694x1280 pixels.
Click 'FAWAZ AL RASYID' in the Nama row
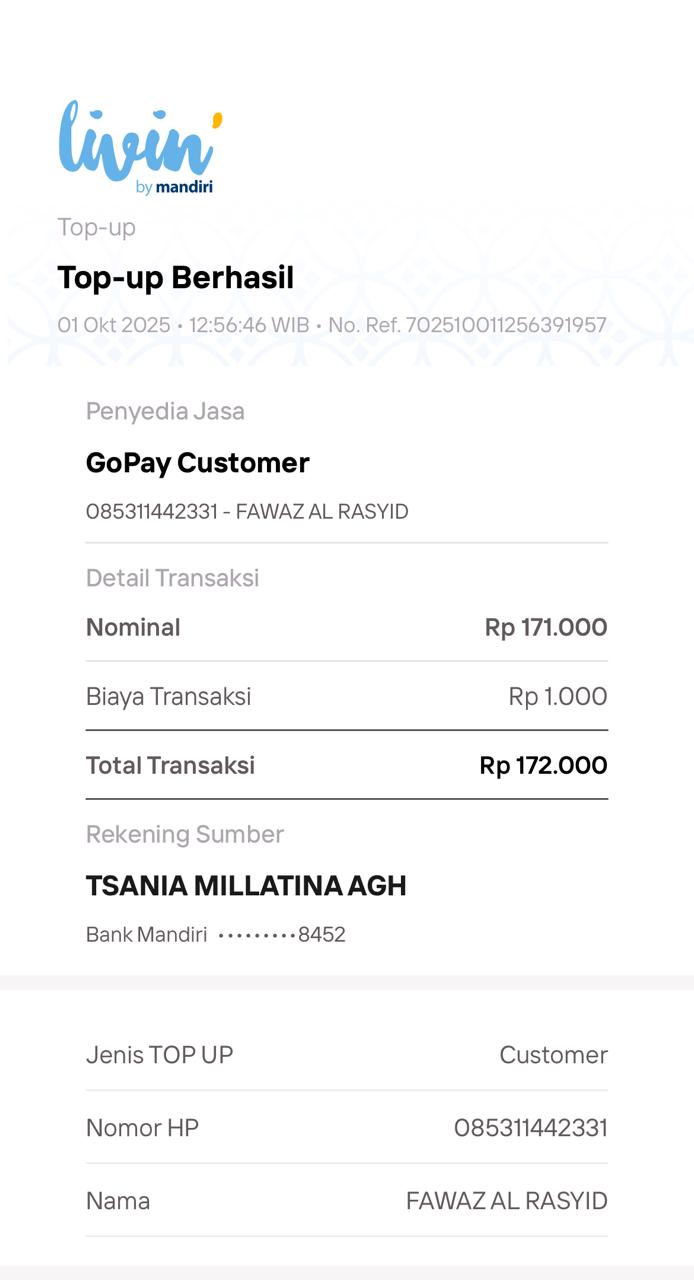tap(506, 1201)
